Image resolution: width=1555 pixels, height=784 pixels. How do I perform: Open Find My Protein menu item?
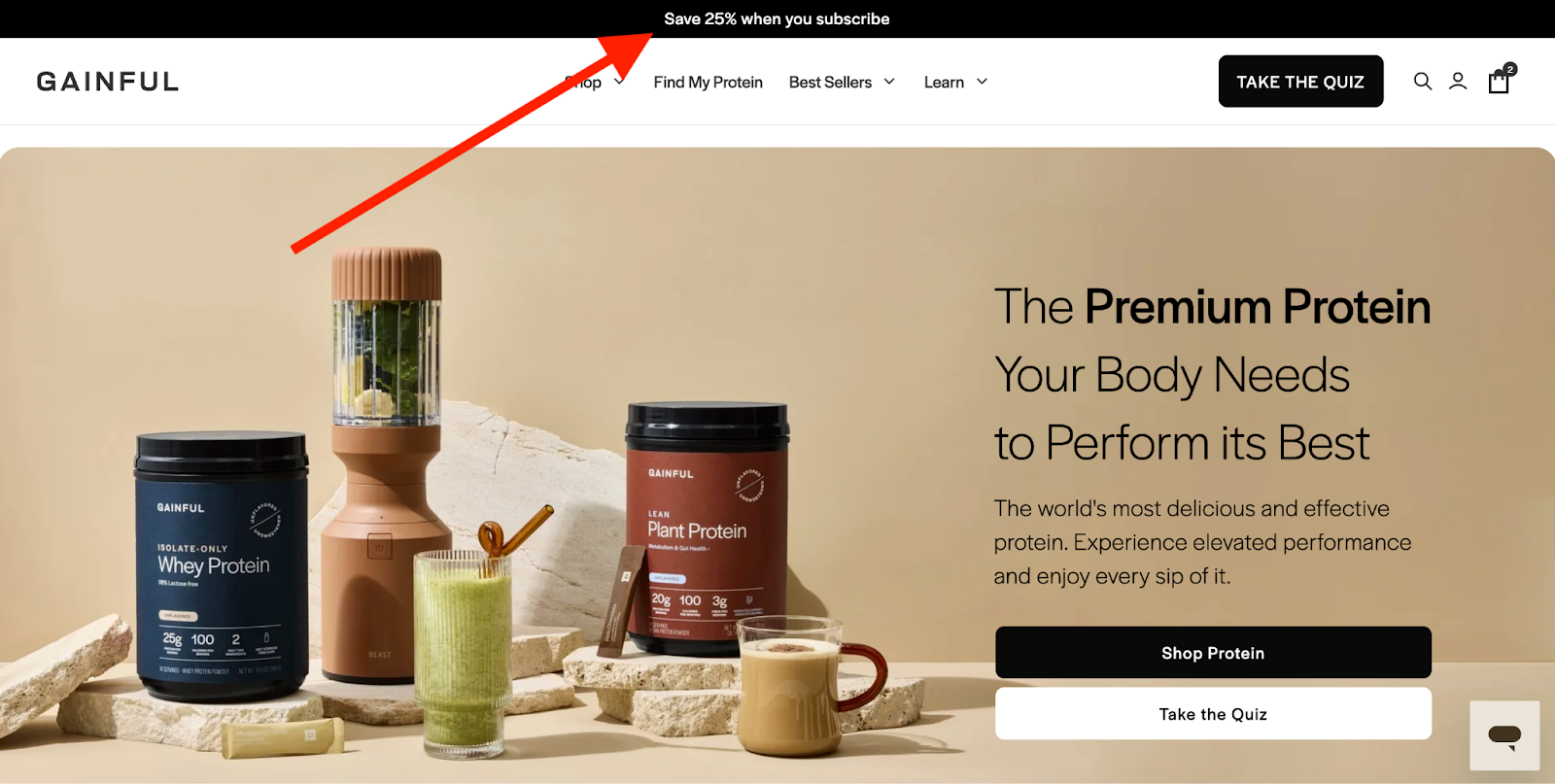(708, 83)
